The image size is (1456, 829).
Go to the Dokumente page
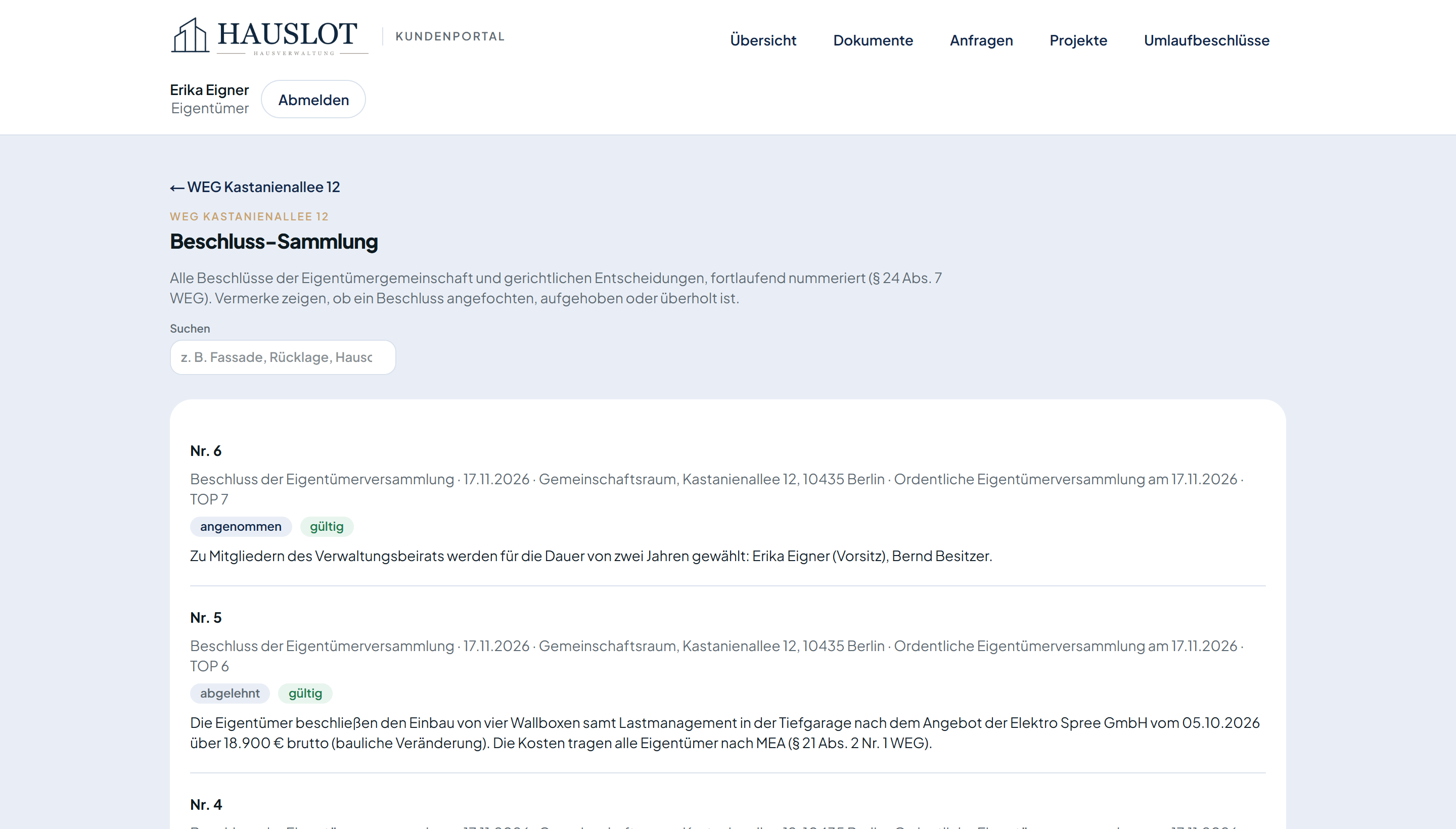(x=873, y=40)
